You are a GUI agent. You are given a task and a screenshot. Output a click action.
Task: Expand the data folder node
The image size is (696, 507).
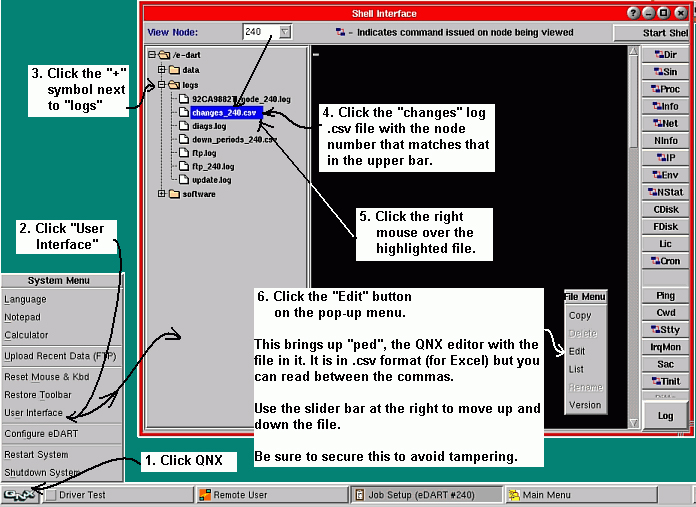[162, 70]
